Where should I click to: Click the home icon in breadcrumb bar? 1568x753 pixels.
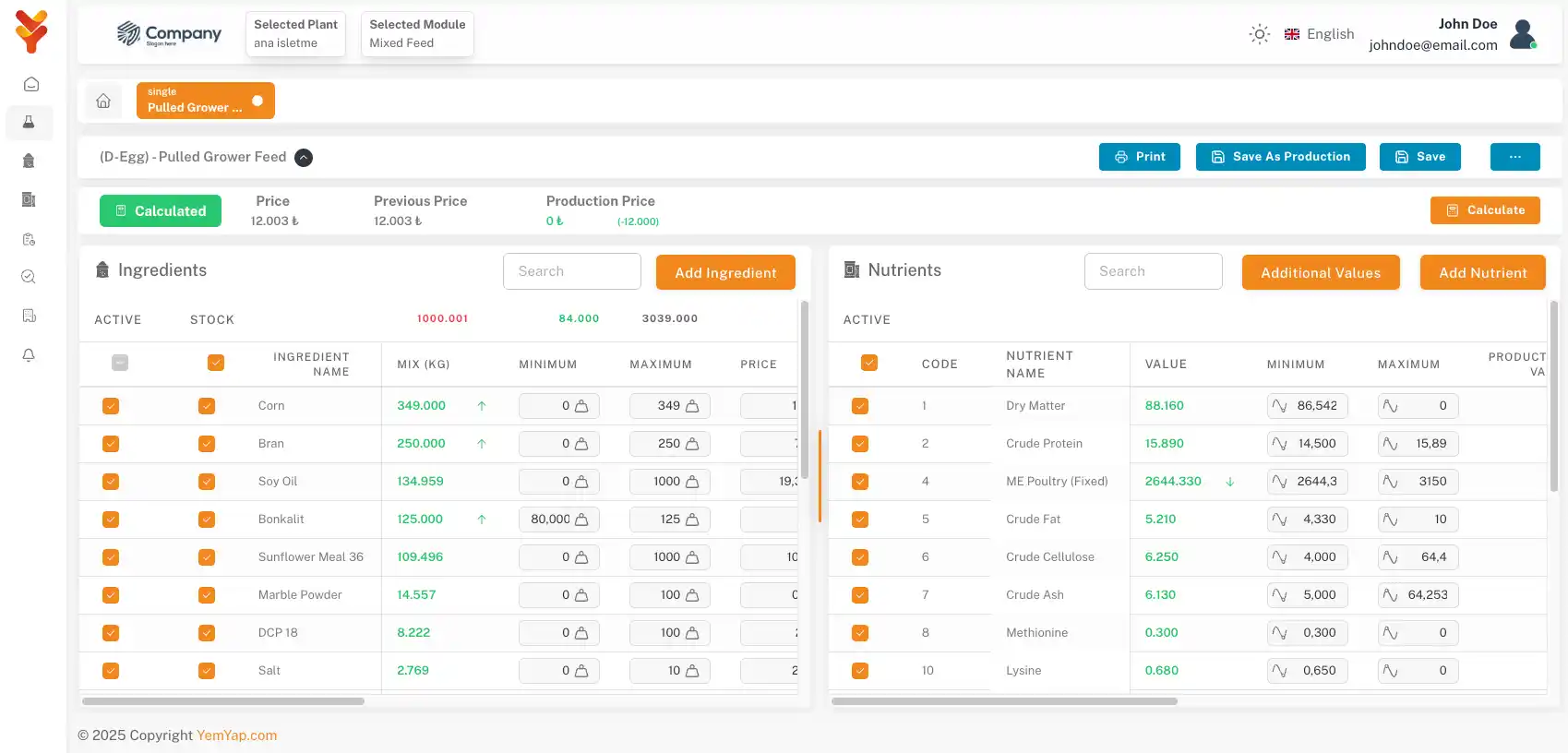pyautogui.click(x=103, y=101)
